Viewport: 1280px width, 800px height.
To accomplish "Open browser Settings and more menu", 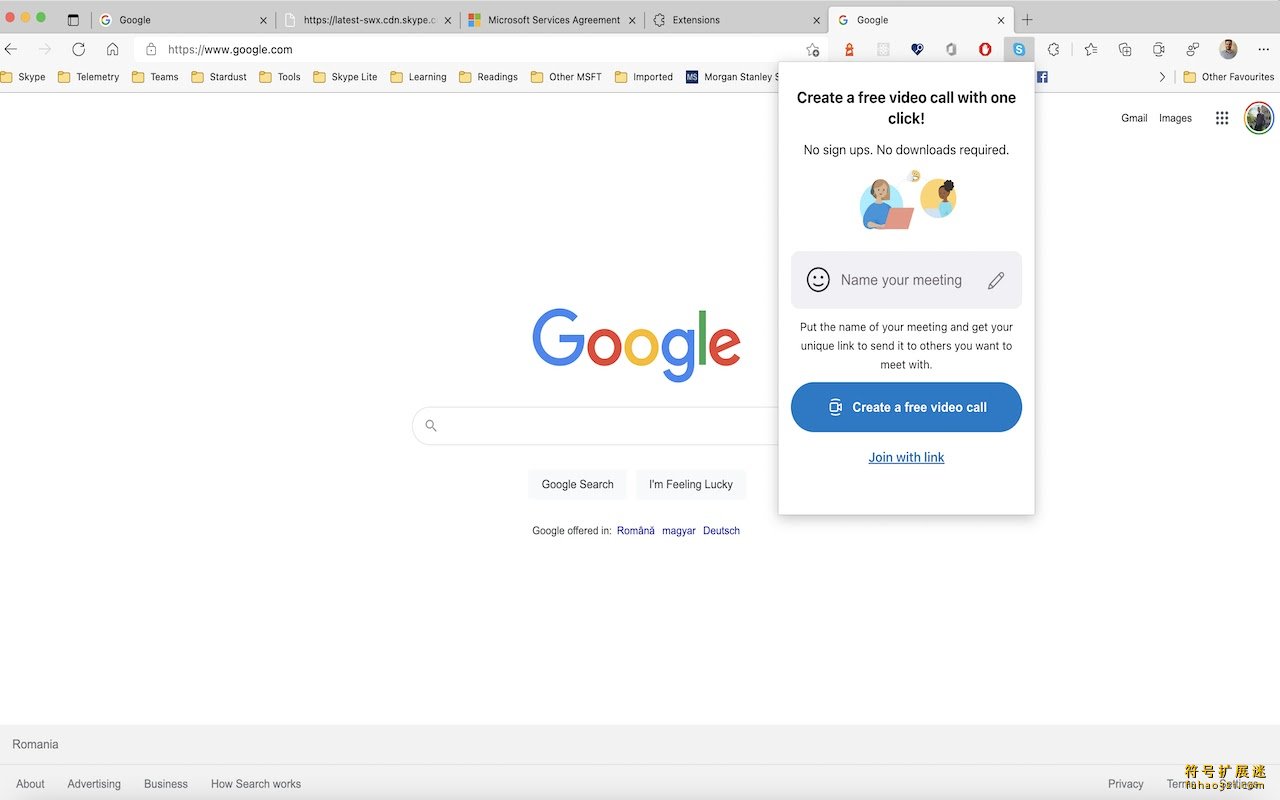I will tap(1263, 49).
